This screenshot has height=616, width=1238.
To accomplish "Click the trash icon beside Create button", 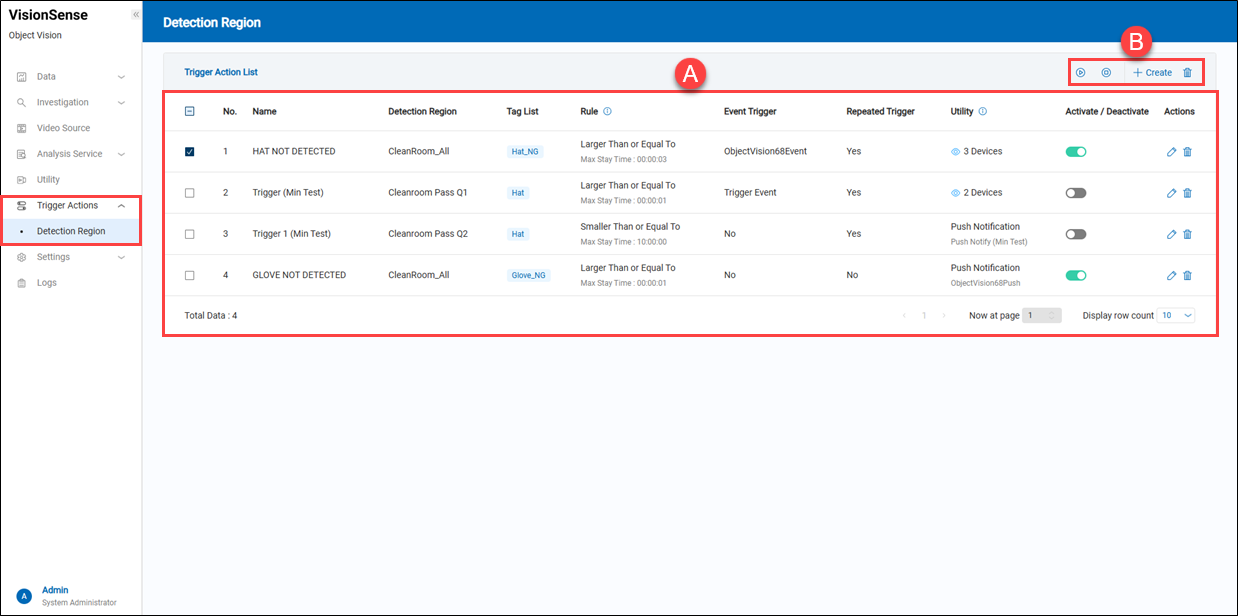I will (x=1187, y=73).
